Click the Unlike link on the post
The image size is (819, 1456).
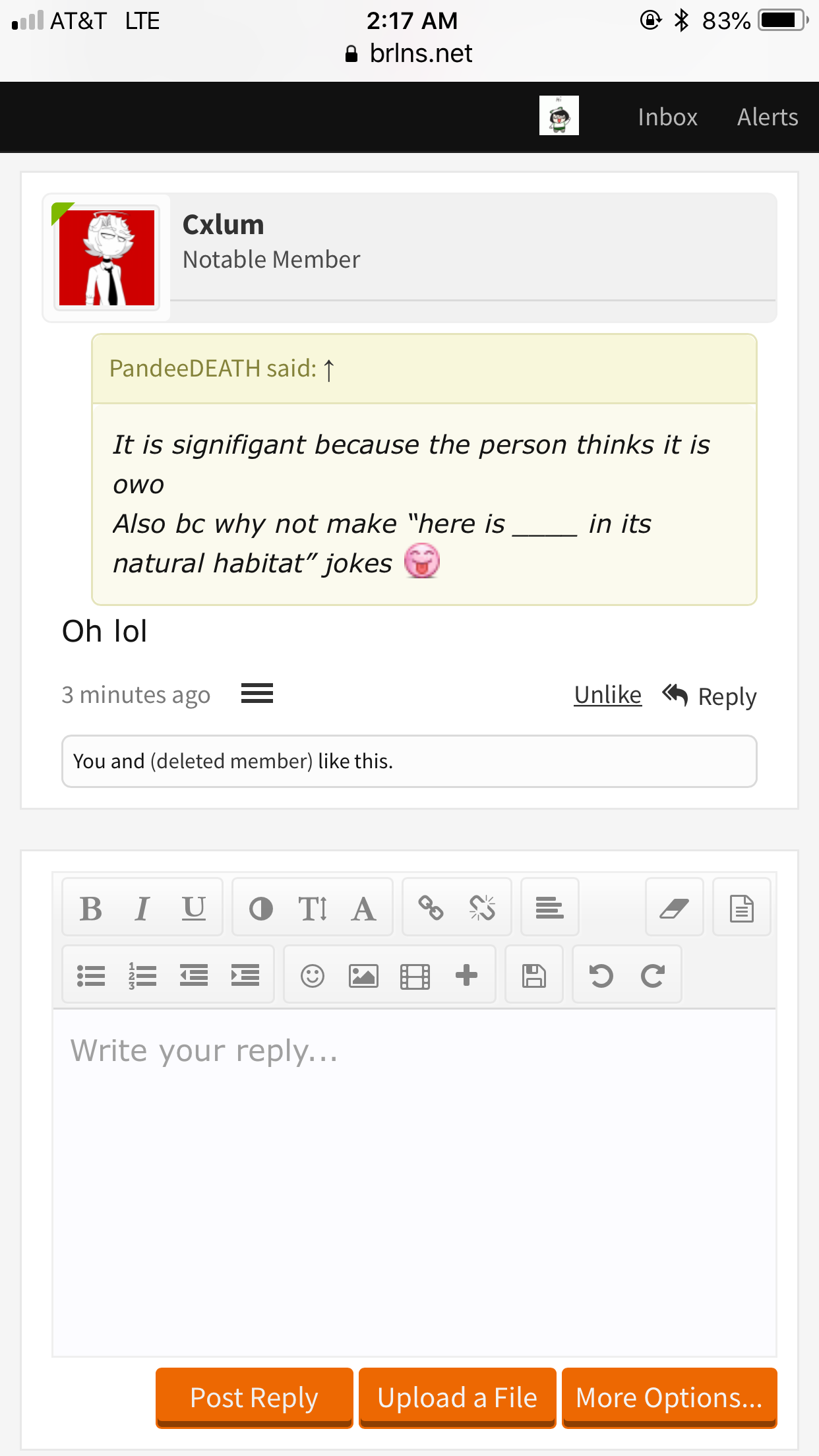coord(608,695)
